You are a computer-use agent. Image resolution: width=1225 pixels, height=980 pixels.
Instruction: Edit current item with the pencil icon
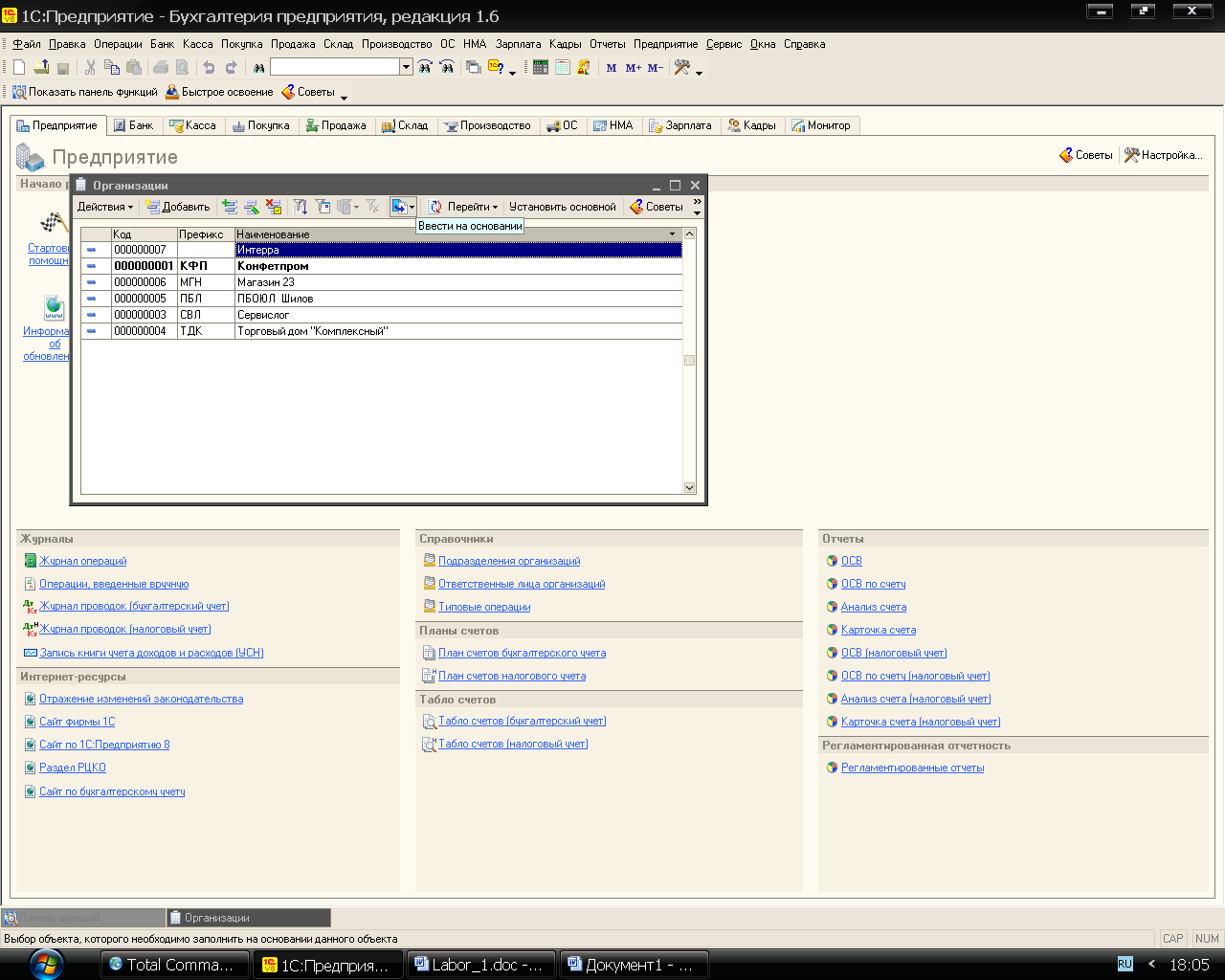[x=252, y=207]
